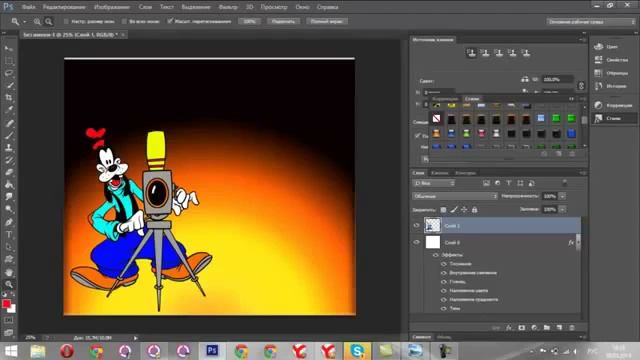The image size is (640, 360).
Task: Toggle eye of first effect in list
Action: 444,264
